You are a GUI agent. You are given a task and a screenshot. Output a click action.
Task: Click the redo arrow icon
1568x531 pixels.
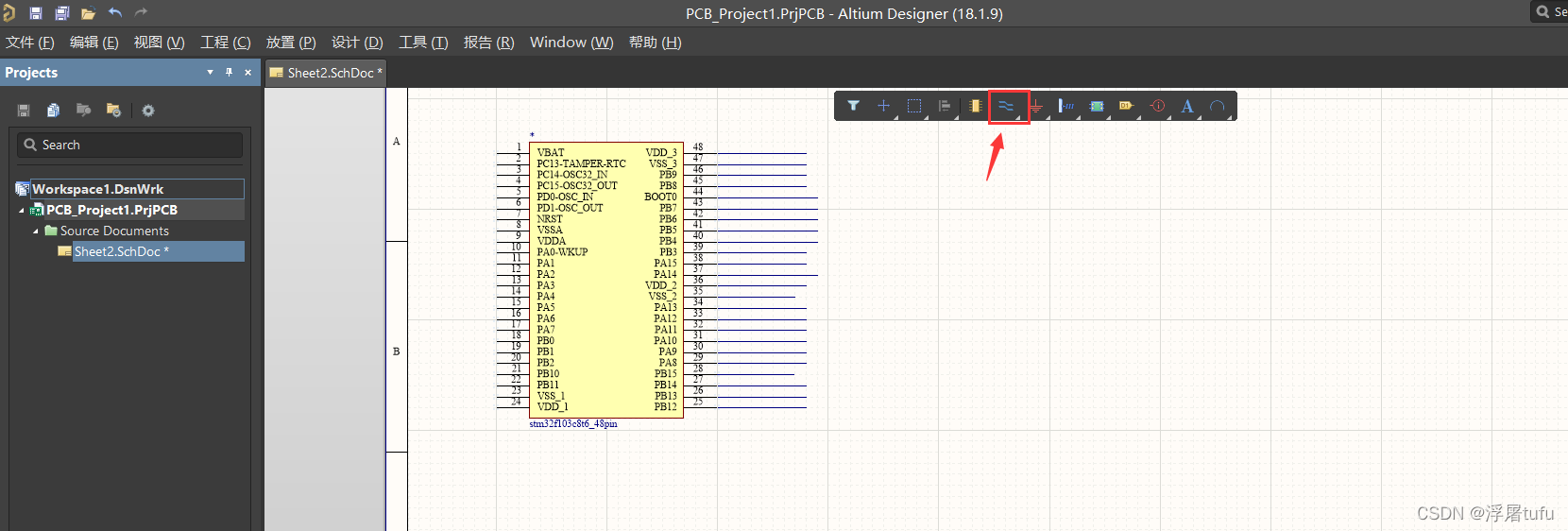[x=142, y=13]
